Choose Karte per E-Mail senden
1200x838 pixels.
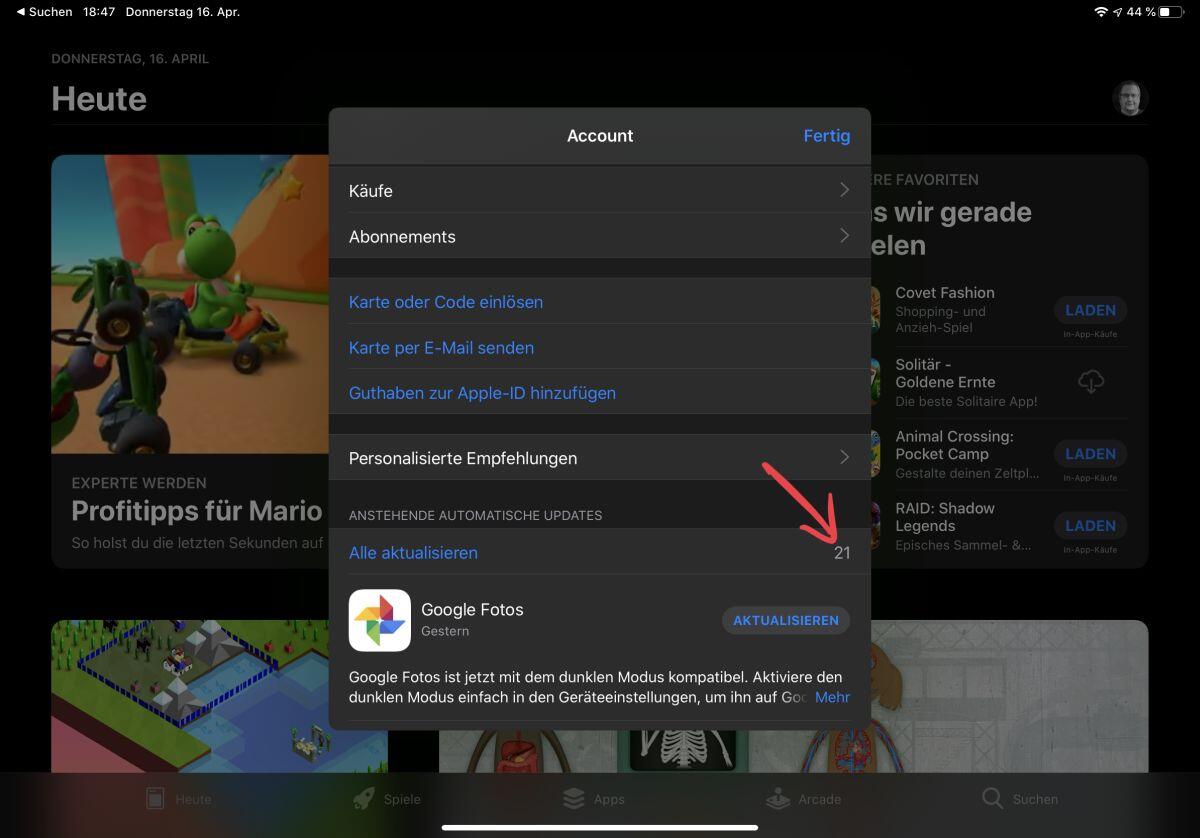point(441,348)
